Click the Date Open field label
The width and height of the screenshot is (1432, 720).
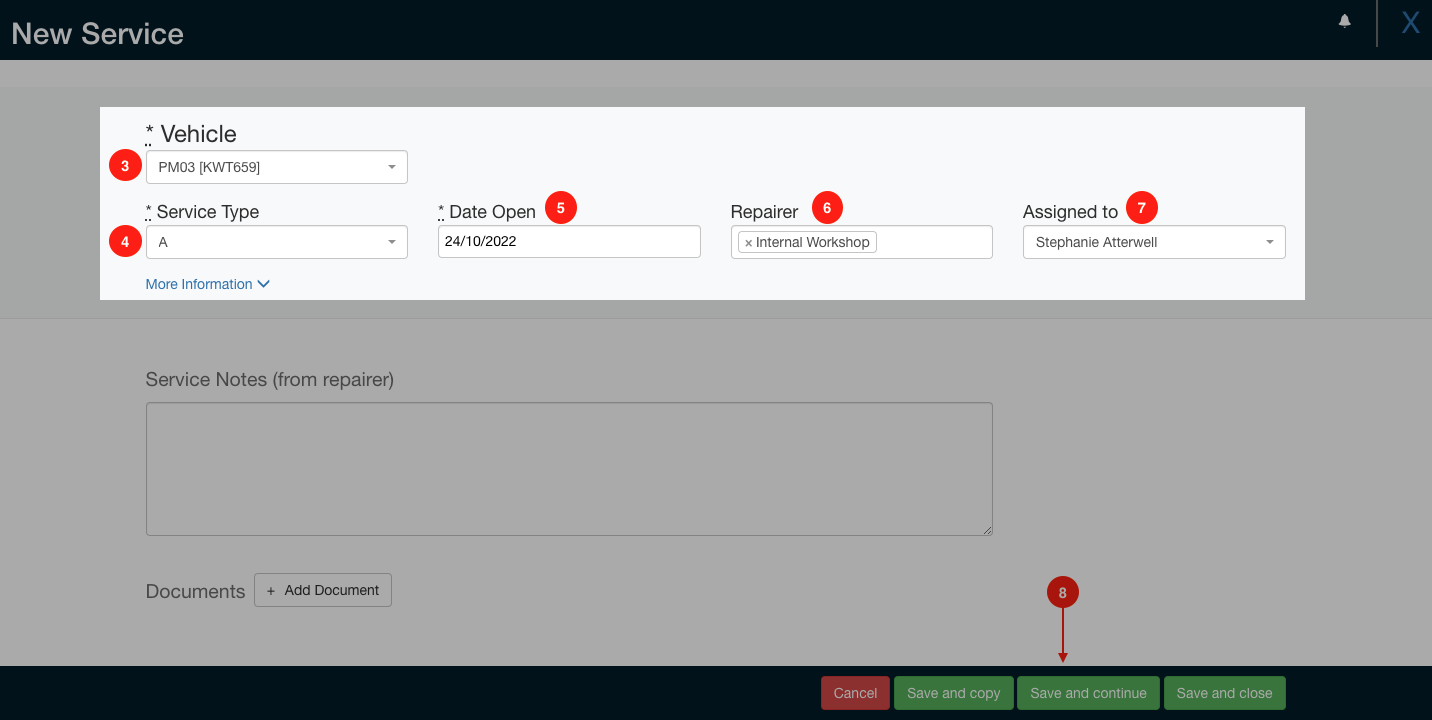[487, 212]
